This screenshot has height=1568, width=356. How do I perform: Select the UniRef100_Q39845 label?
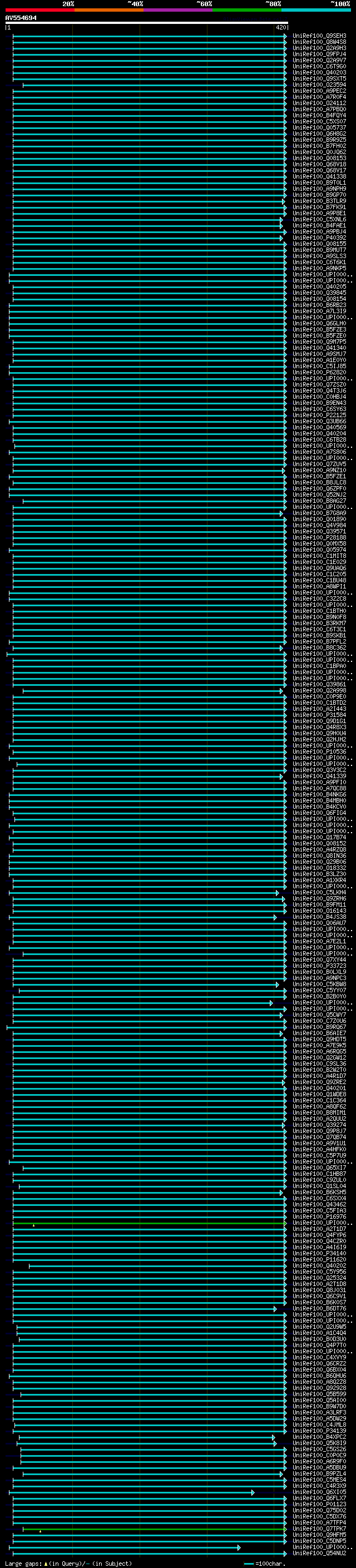point(319,293)
